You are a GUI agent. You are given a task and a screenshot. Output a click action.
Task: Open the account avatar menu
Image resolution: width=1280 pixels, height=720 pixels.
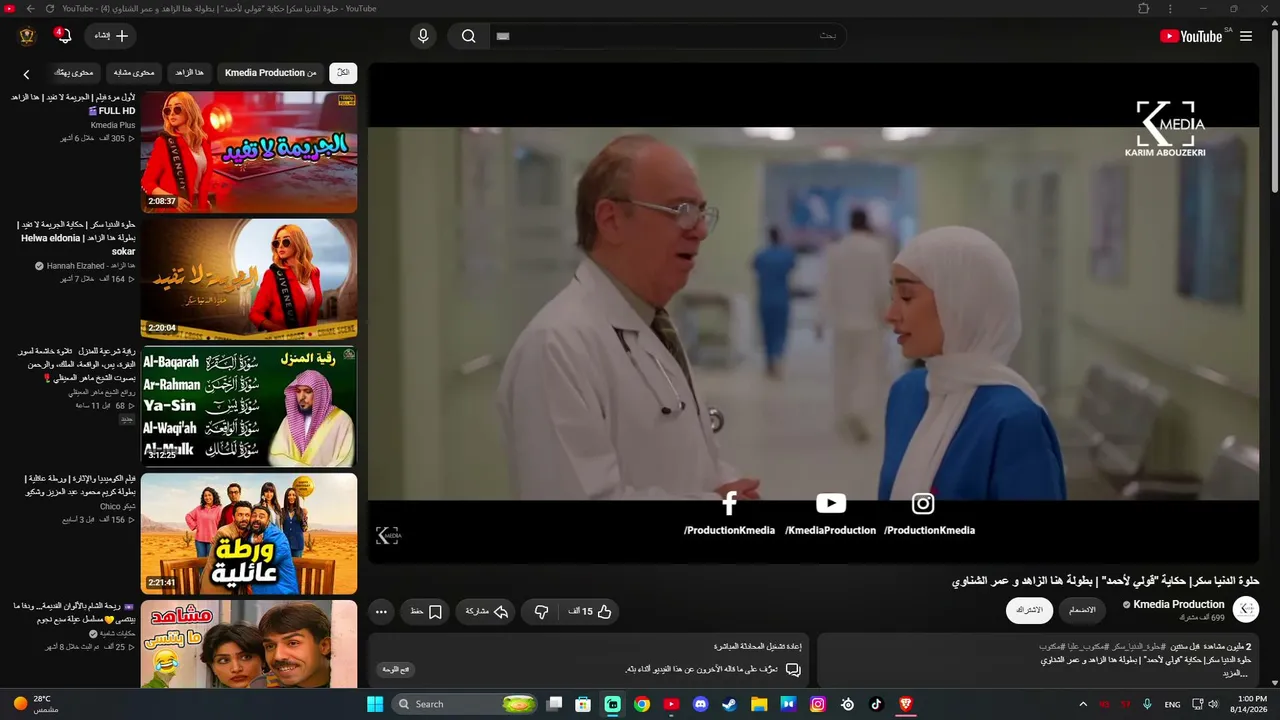click(x=27, y=36)
